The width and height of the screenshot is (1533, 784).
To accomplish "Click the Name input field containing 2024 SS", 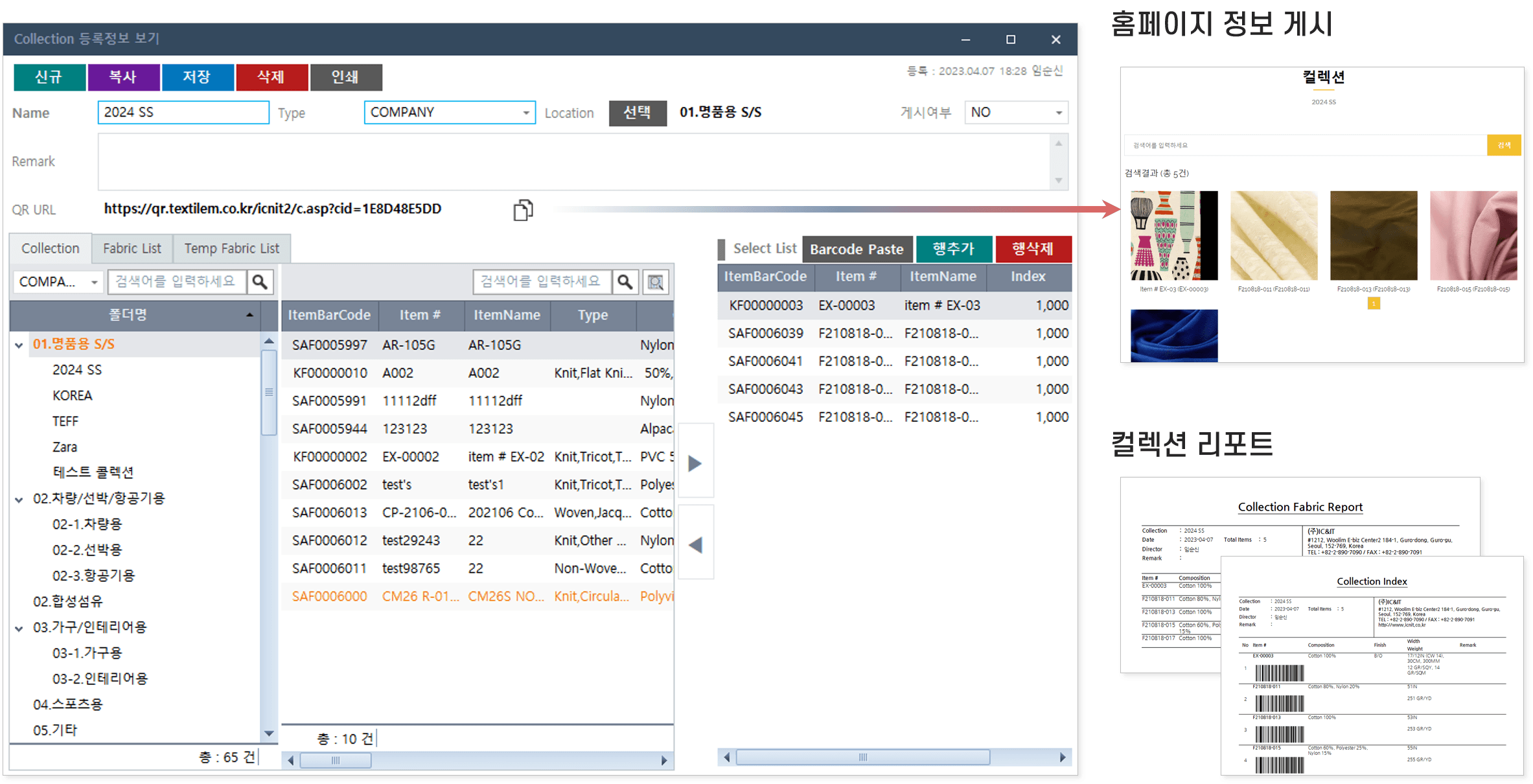I will [183, 113].
